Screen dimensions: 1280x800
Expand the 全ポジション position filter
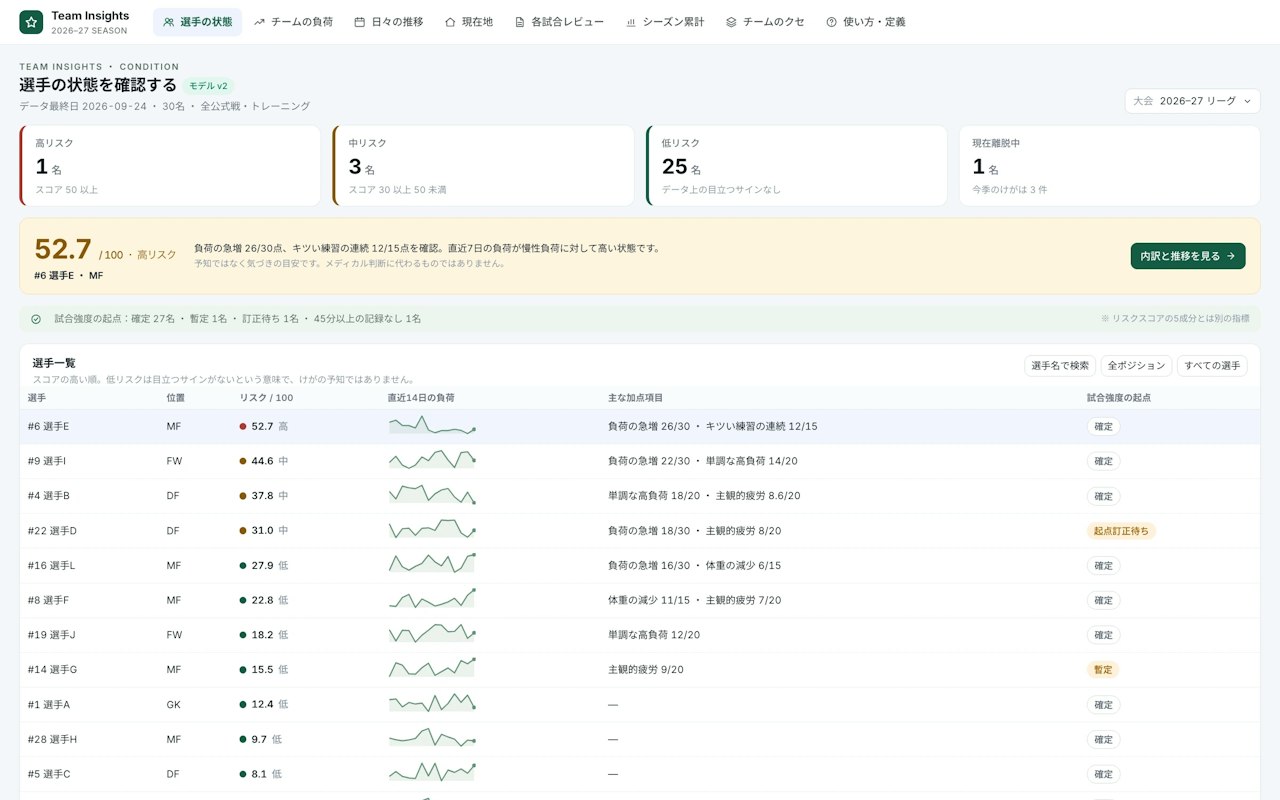pos(1136,366)
